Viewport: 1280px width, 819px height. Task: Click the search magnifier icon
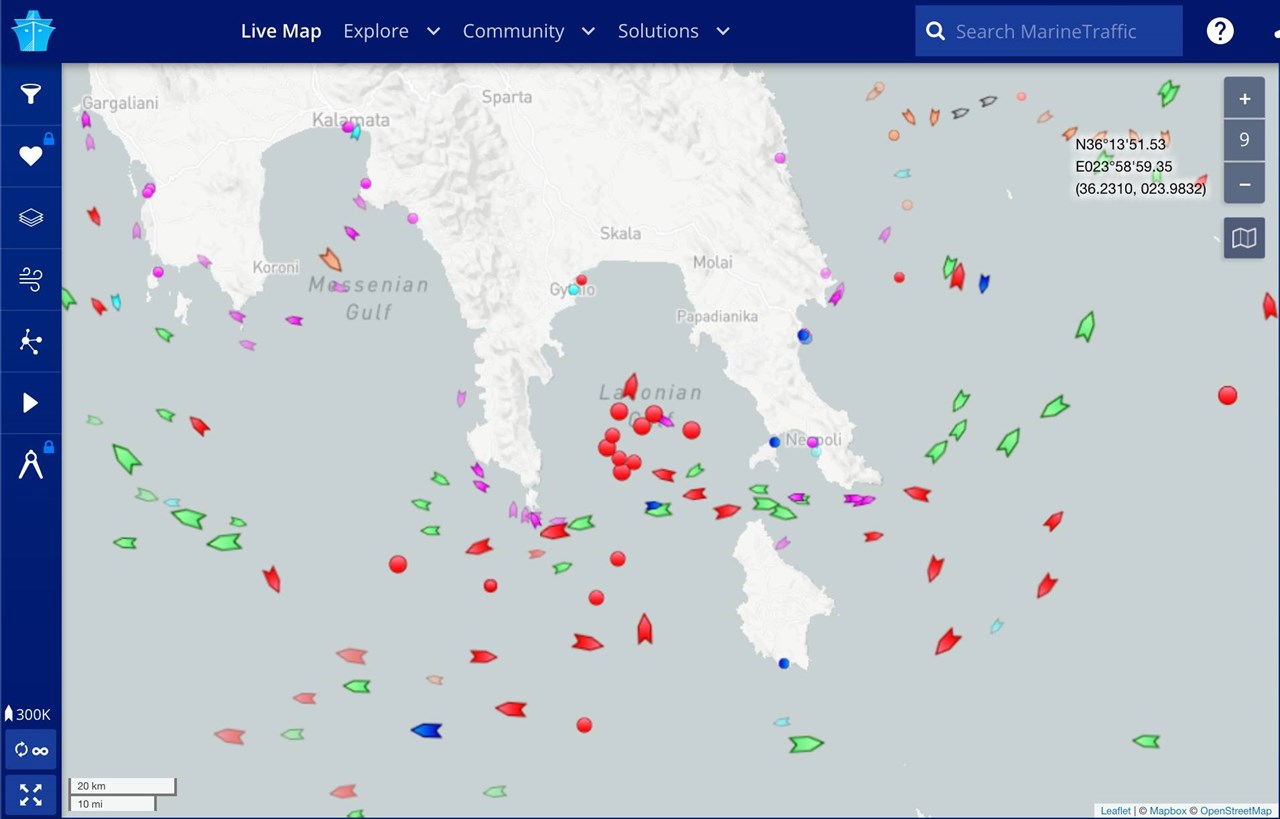(935, 31)
